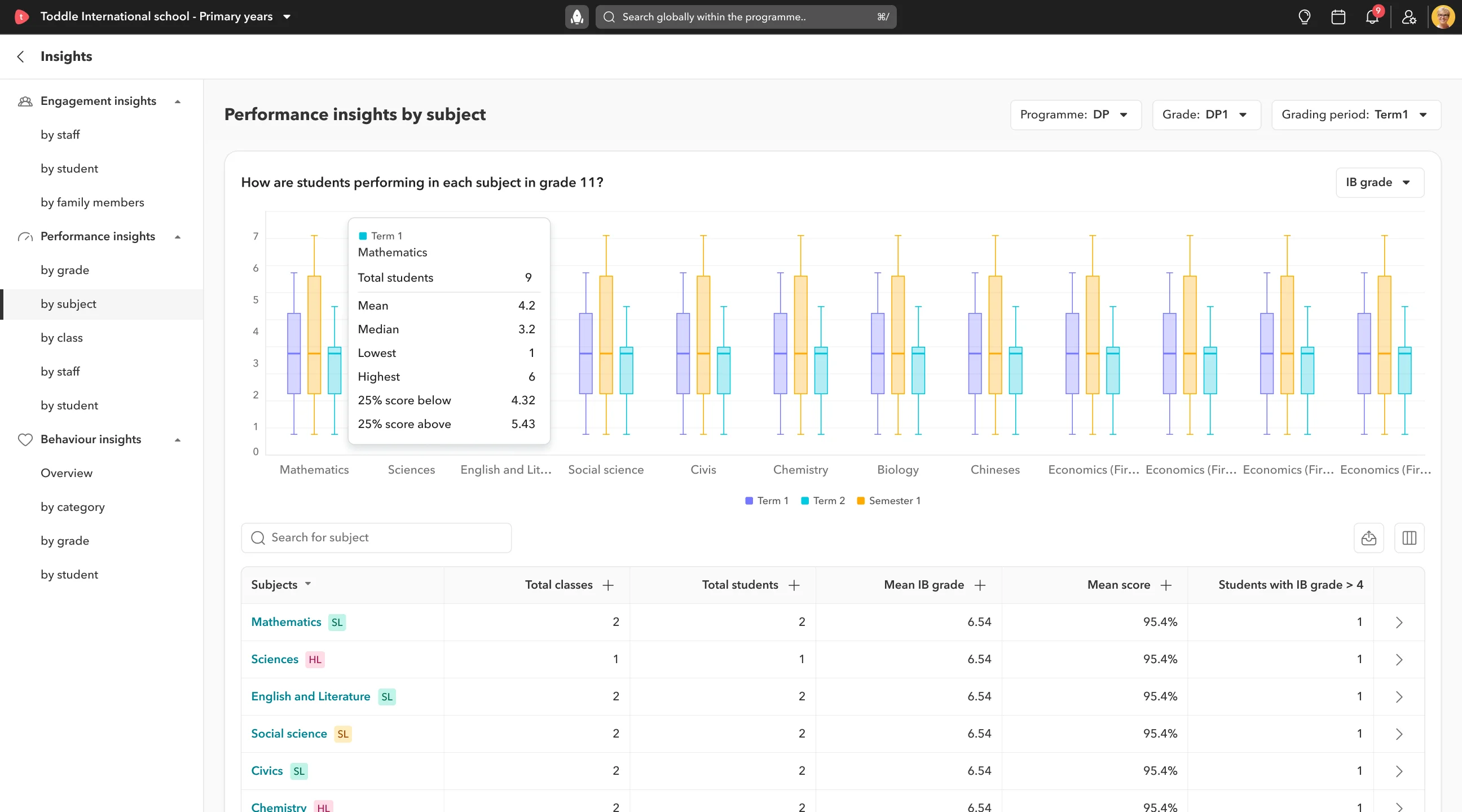
Task: Open the Mathematics subject link
Action: pyautogui.click(x=286, y=622)
